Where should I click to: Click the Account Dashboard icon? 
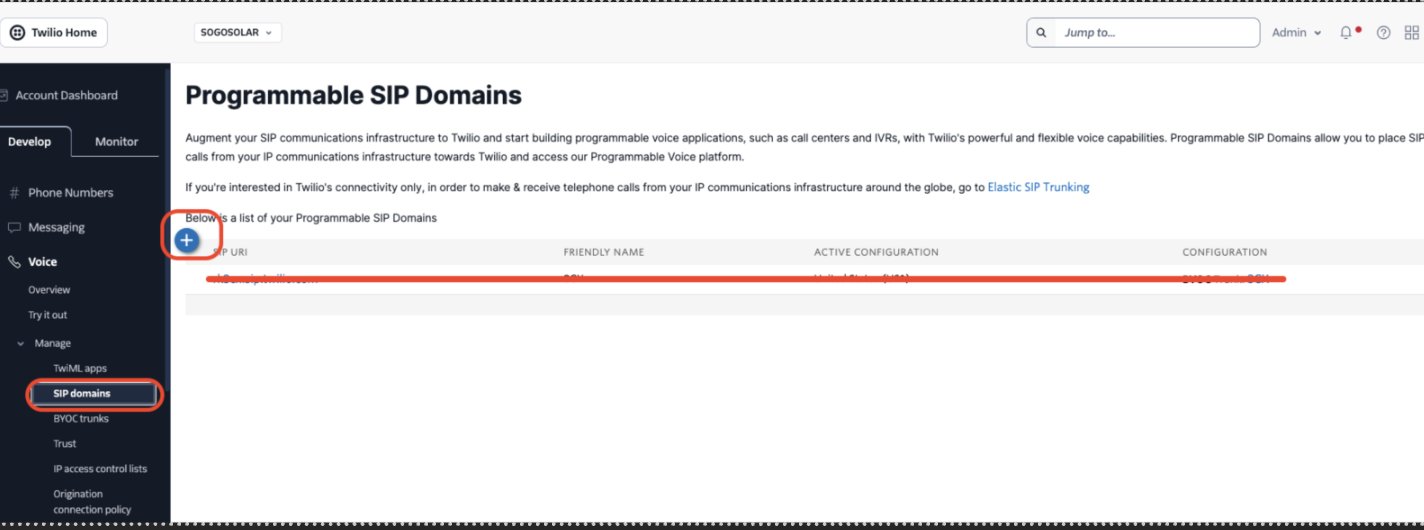point(5,95)
